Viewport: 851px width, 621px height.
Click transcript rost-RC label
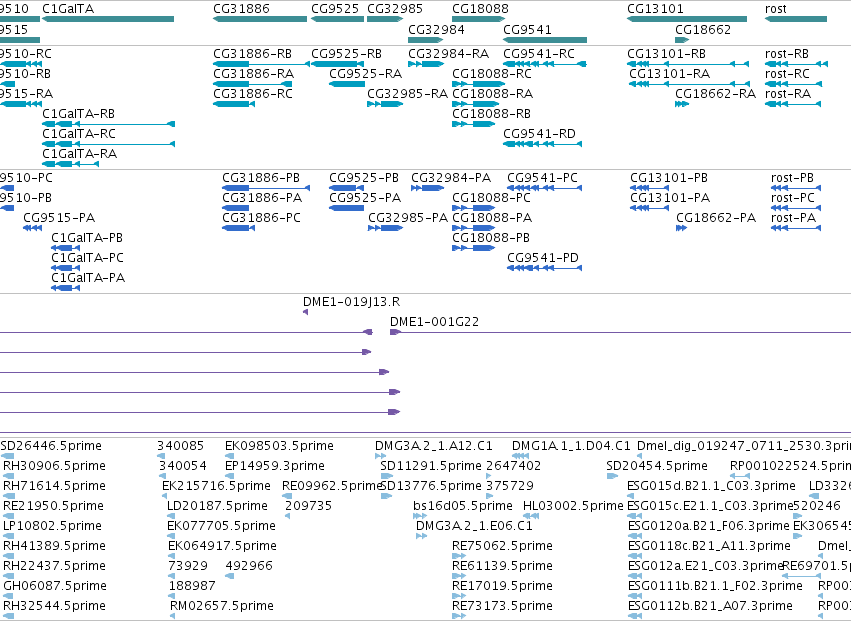(x=788, y=74)
